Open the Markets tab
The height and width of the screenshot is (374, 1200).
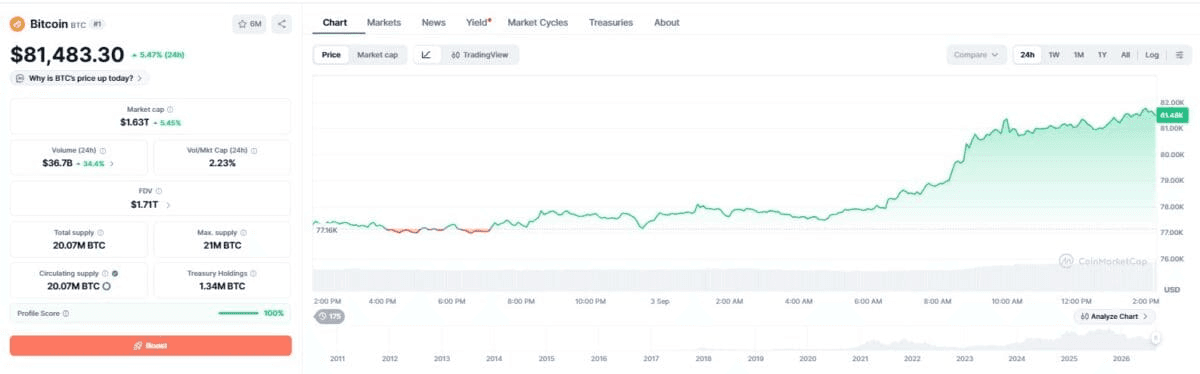[384, 22]
